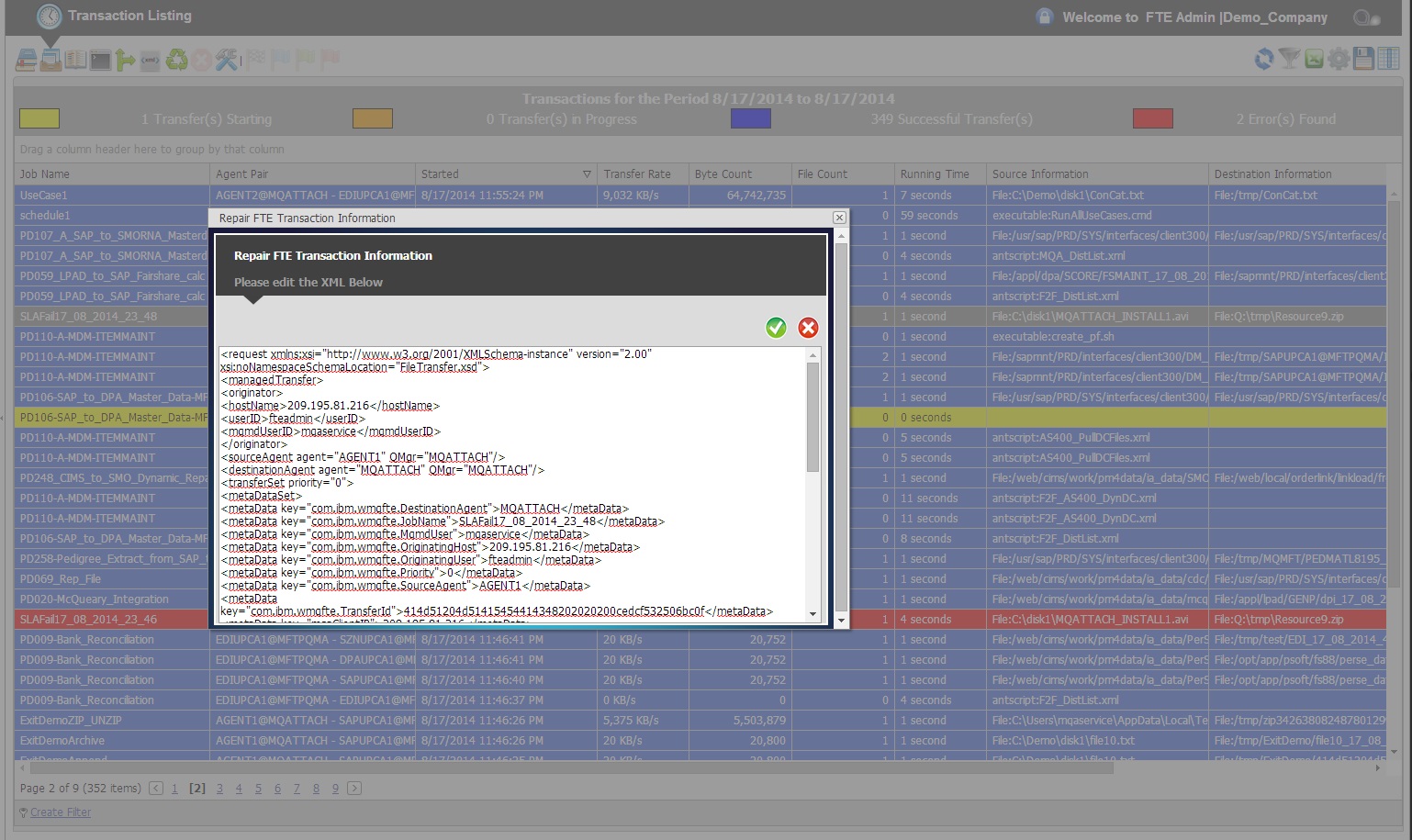The image size is (1412, 840).
Task: Open the column chooser grid icon
Action: point(1388,58)
